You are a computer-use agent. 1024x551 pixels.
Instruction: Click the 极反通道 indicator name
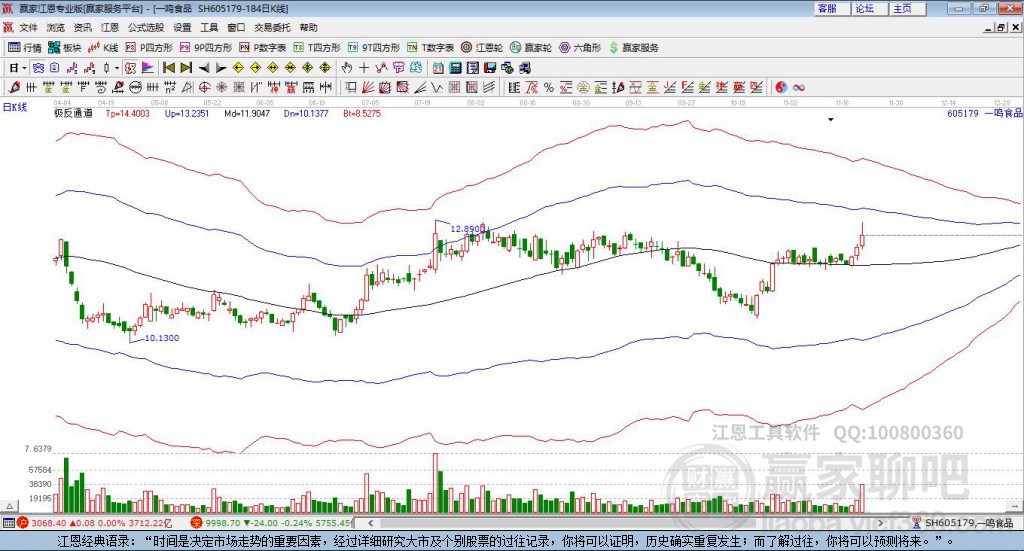(73, 113)
